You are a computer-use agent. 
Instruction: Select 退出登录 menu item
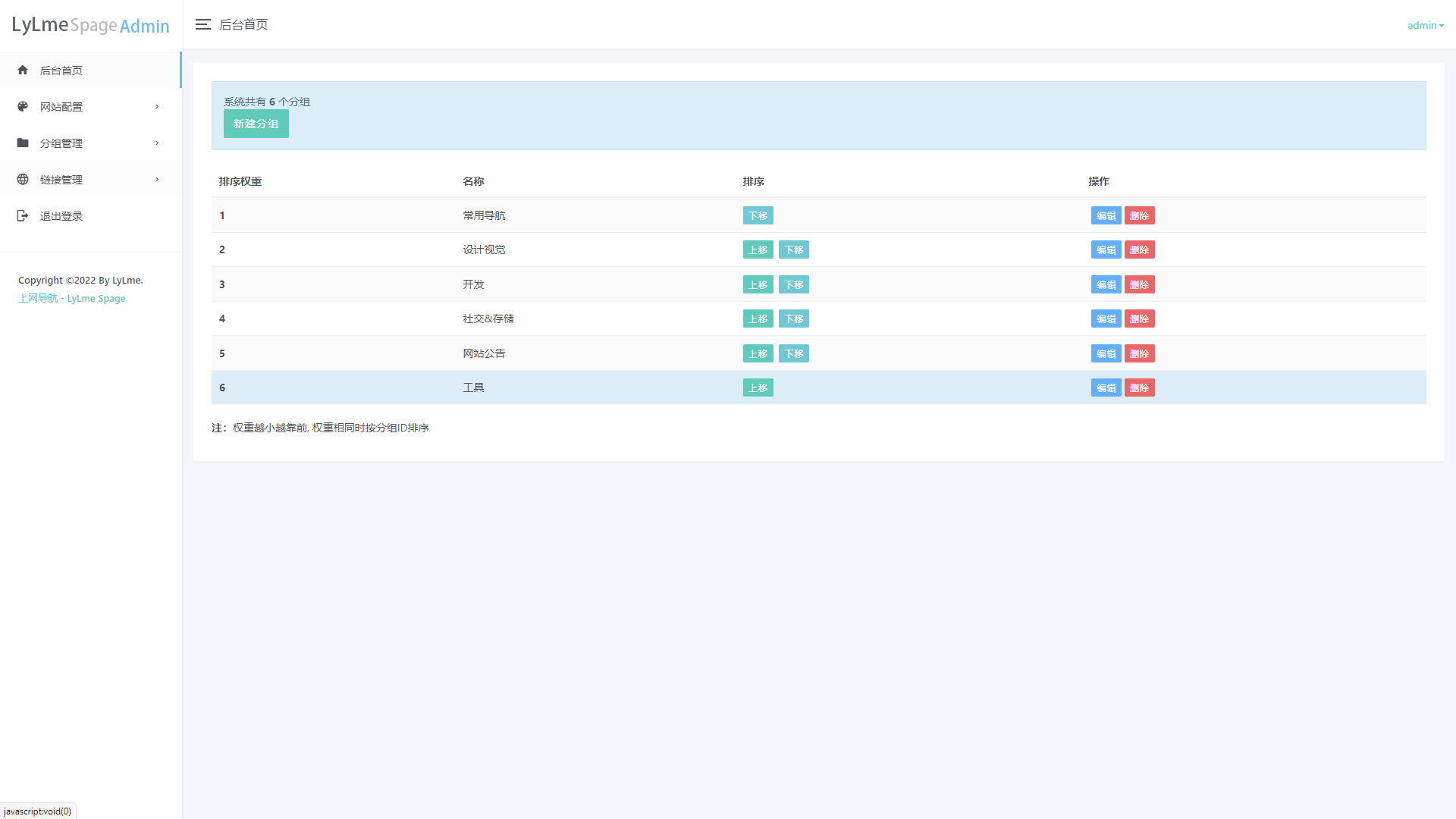click(61, 216)
